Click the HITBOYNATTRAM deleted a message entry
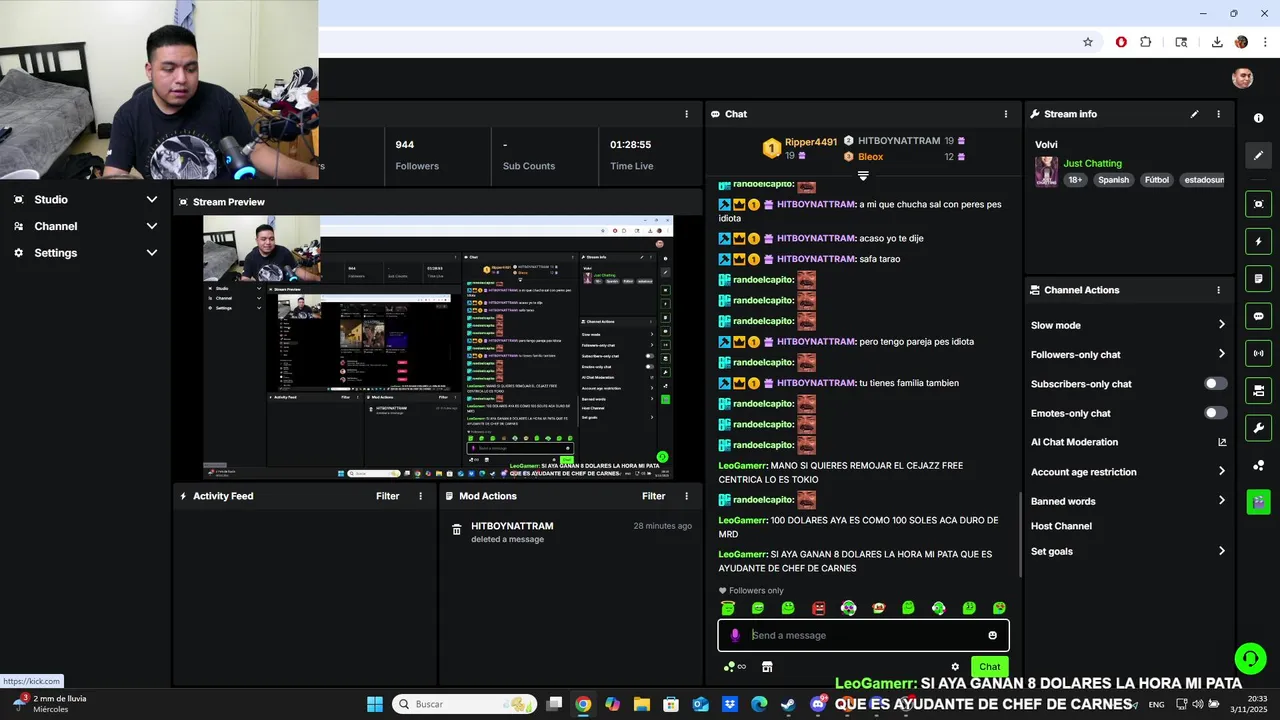The height and width of the screenshot is (720, 1280). click(570, 532)
